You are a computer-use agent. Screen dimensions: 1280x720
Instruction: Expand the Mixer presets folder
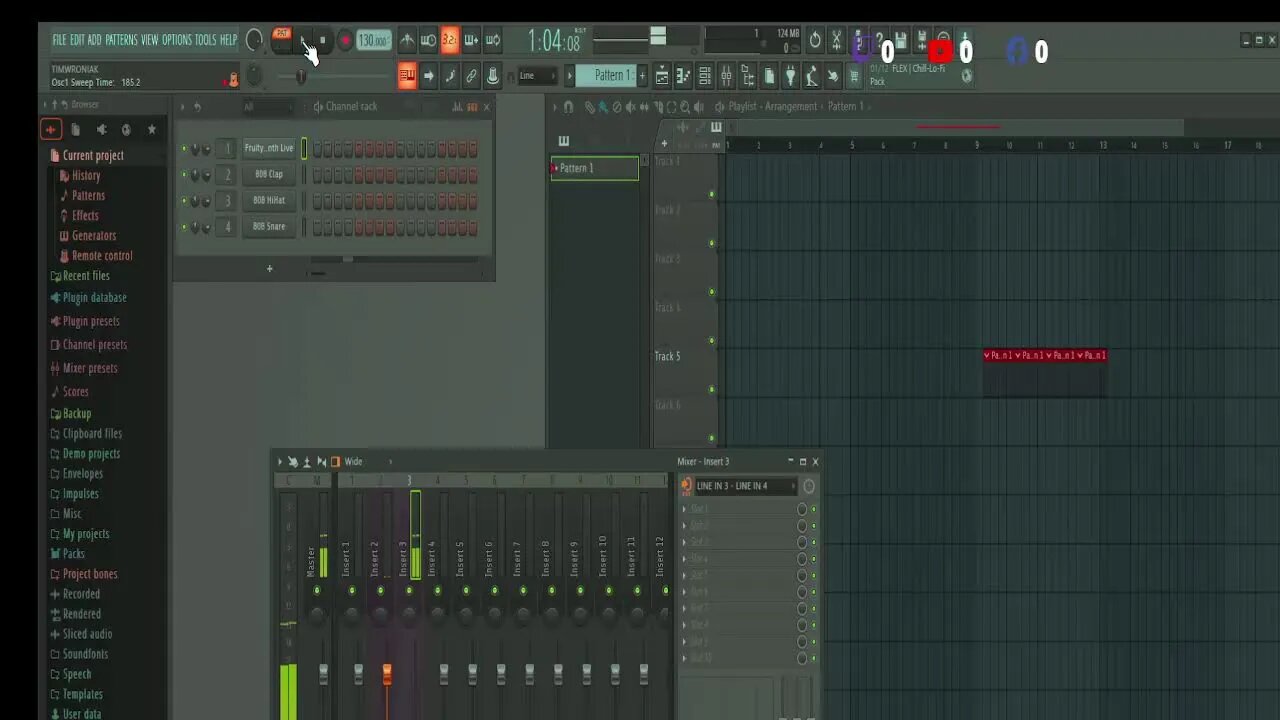pyautogui.click(x=90, y=368)
